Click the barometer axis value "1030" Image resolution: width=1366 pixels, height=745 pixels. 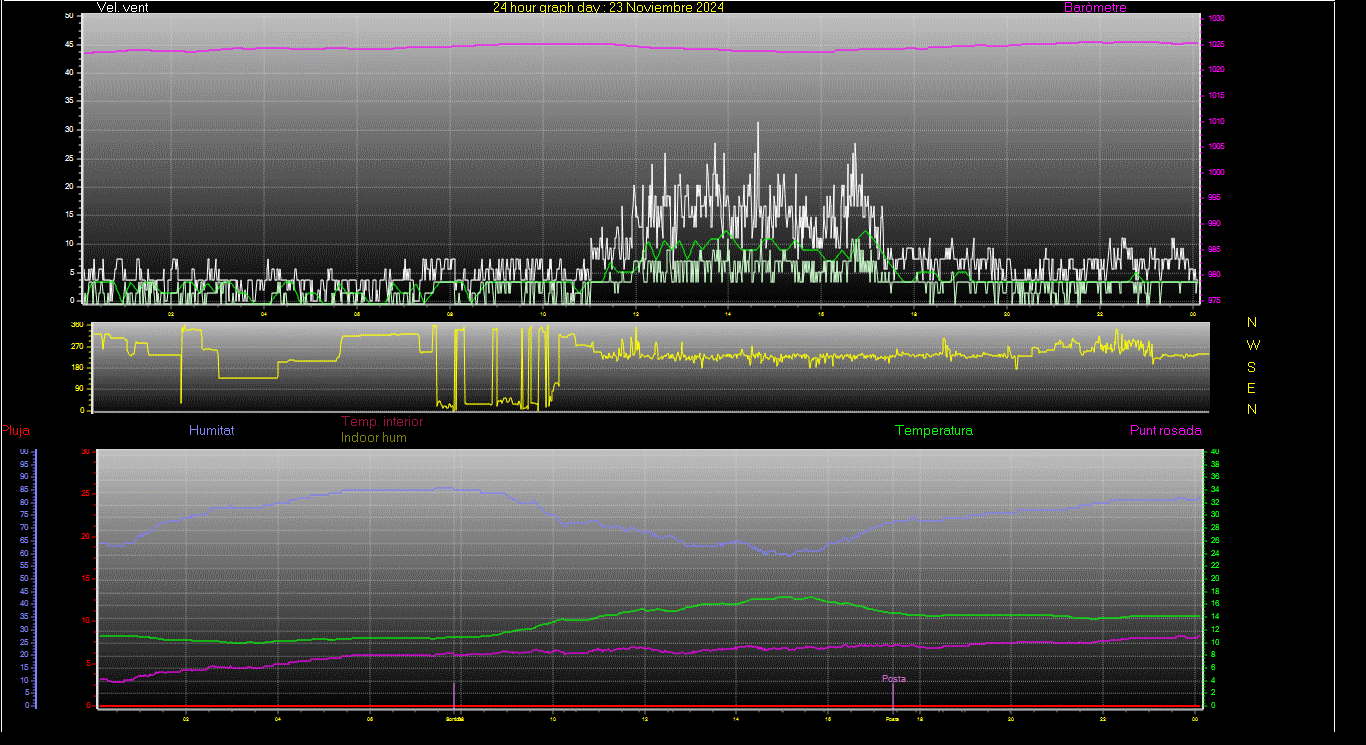(x=1216, y=19)
